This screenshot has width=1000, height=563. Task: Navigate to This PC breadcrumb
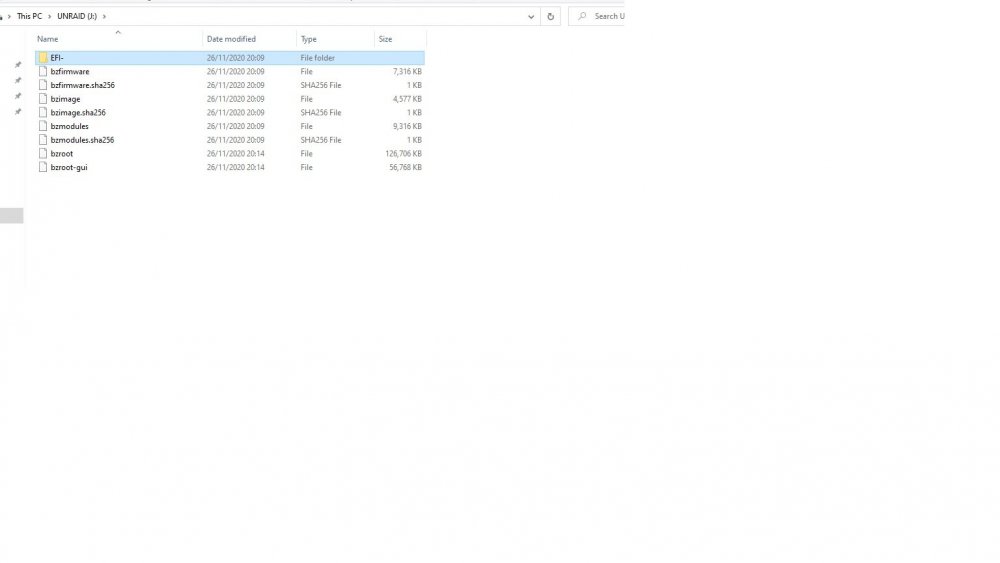pos(29,17)
